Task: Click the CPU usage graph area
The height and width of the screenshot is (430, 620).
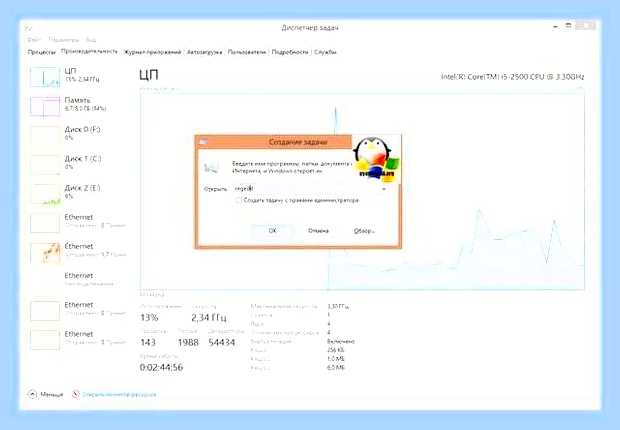Action: (362, 191)
